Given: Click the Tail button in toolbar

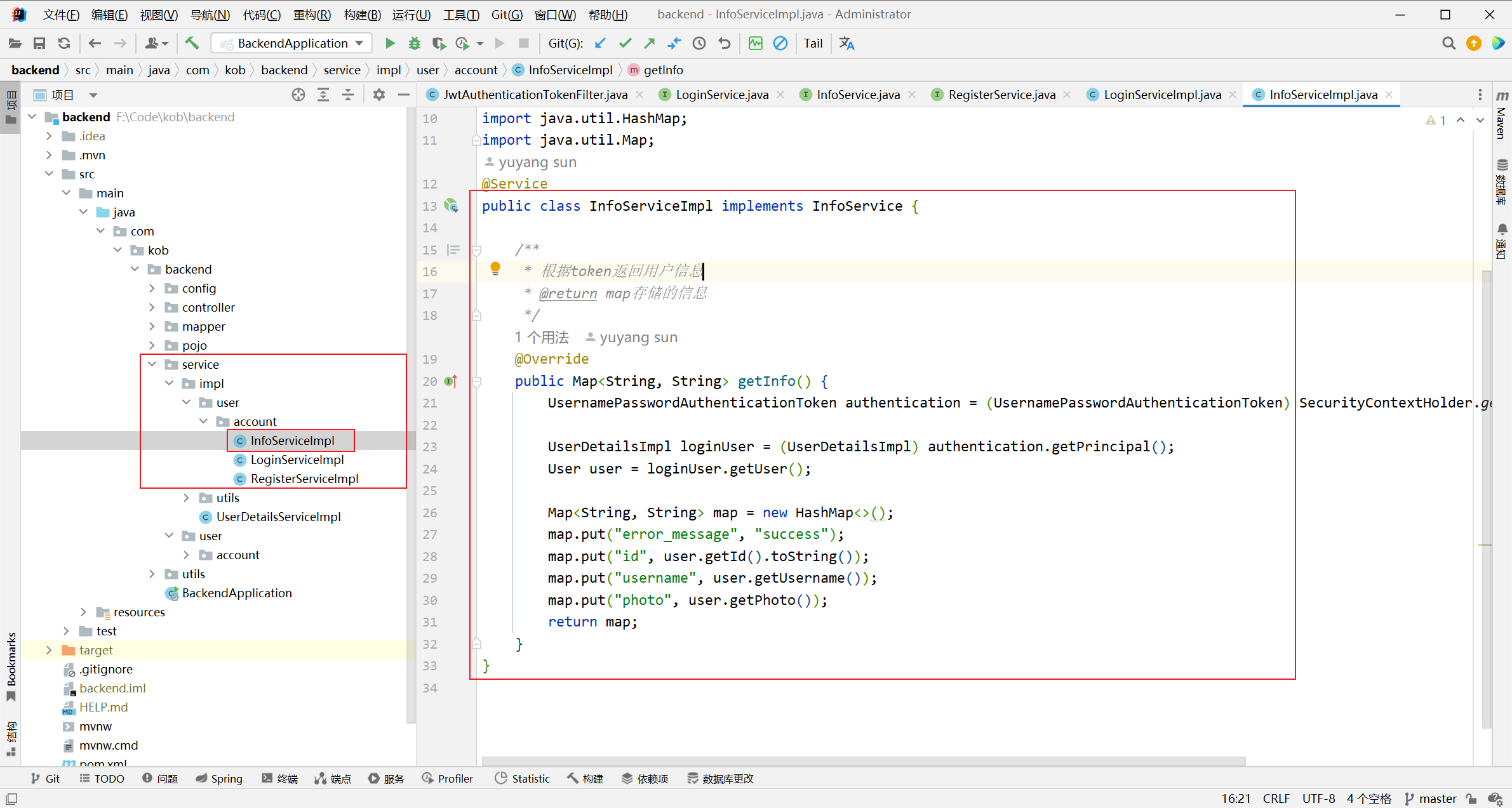Looking at the screenshot, I should tap(813, 43).
